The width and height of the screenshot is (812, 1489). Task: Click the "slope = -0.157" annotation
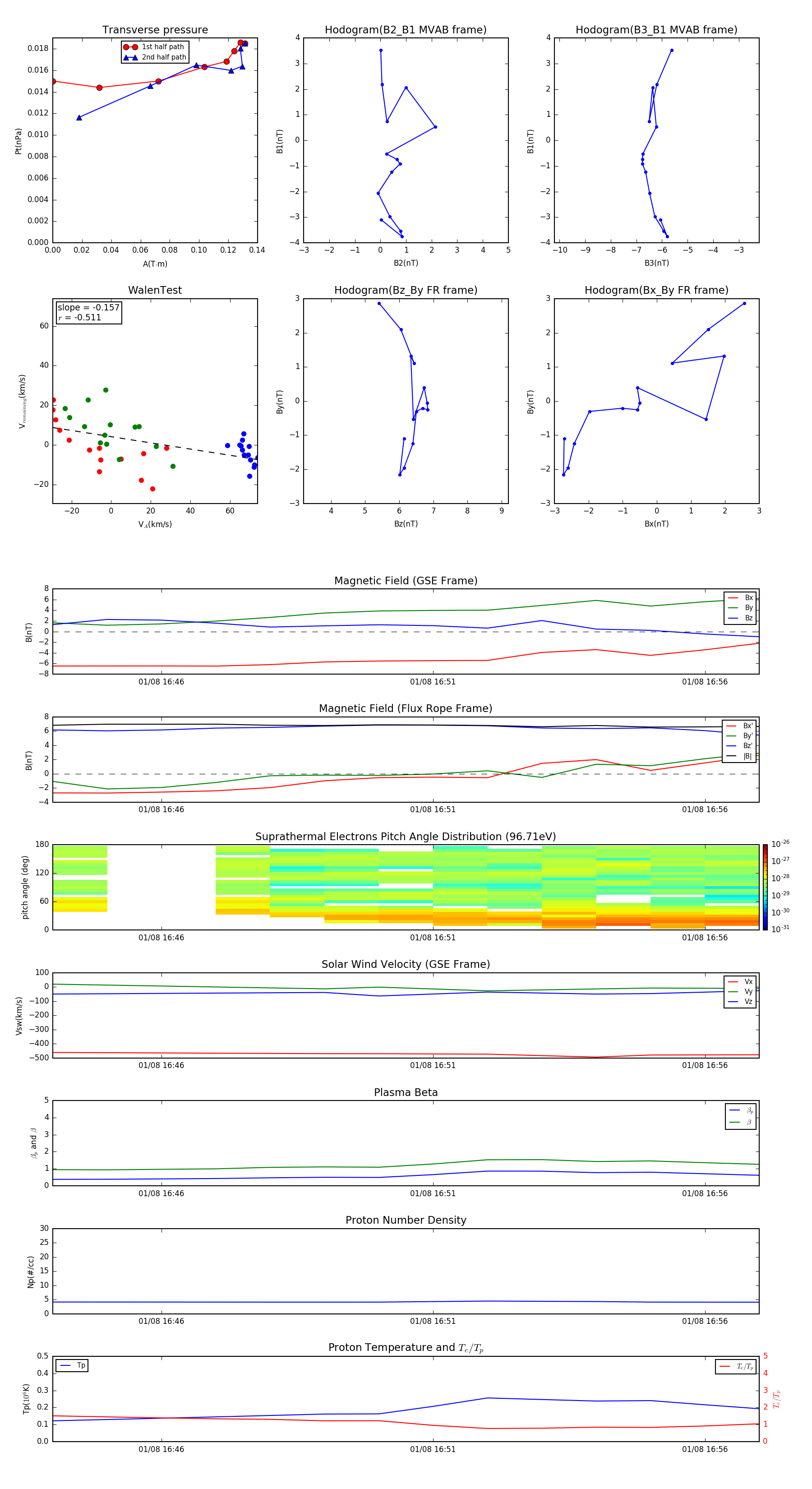88,308
